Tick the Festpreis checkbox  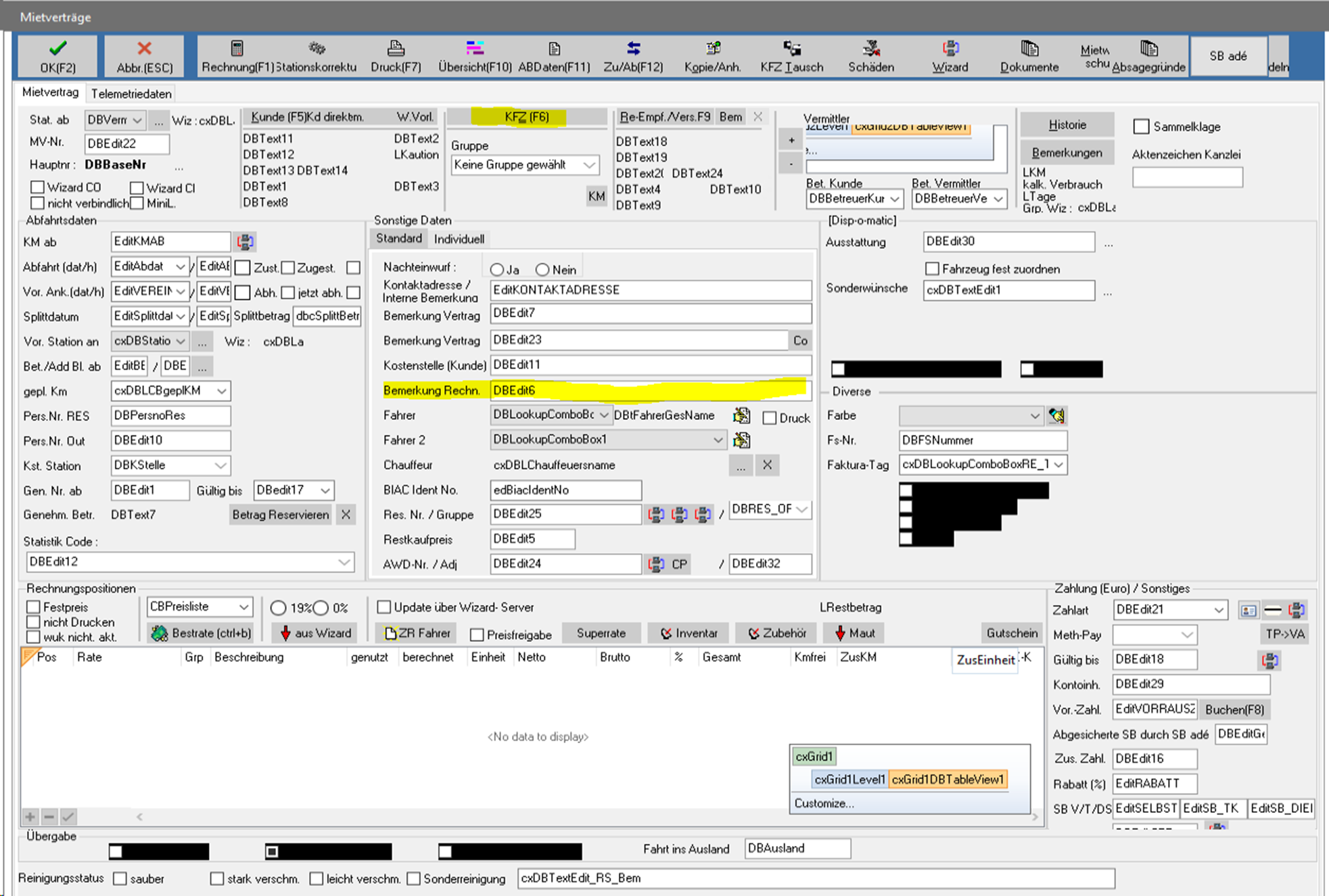coord(33,607)
